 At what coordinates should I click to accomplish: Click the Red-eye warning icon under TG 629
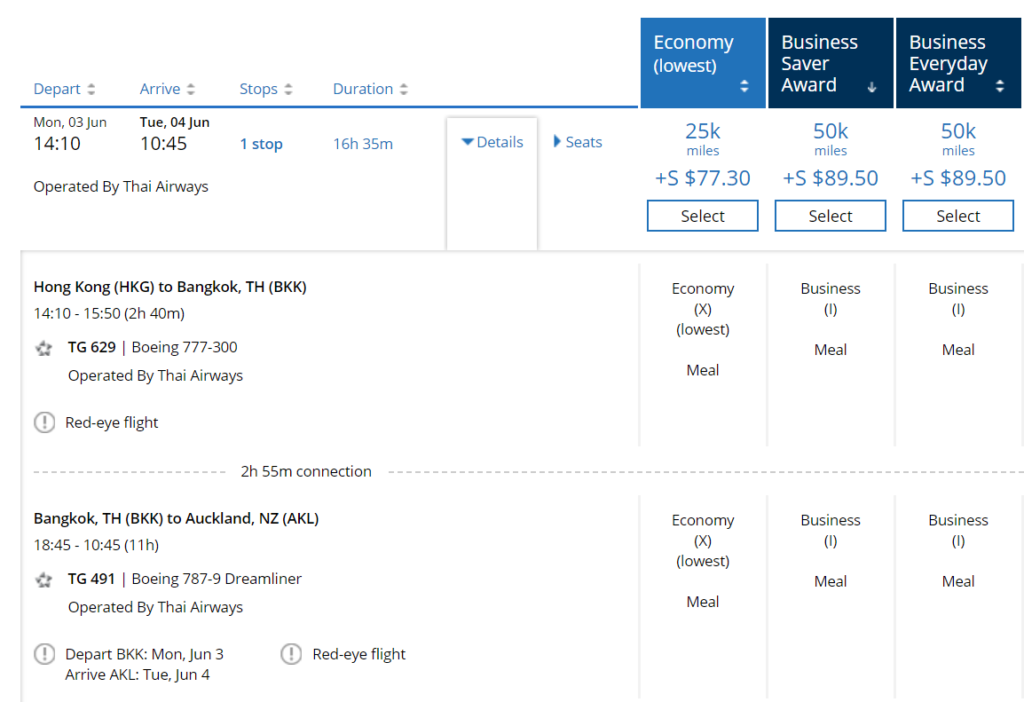pos(44,423)
